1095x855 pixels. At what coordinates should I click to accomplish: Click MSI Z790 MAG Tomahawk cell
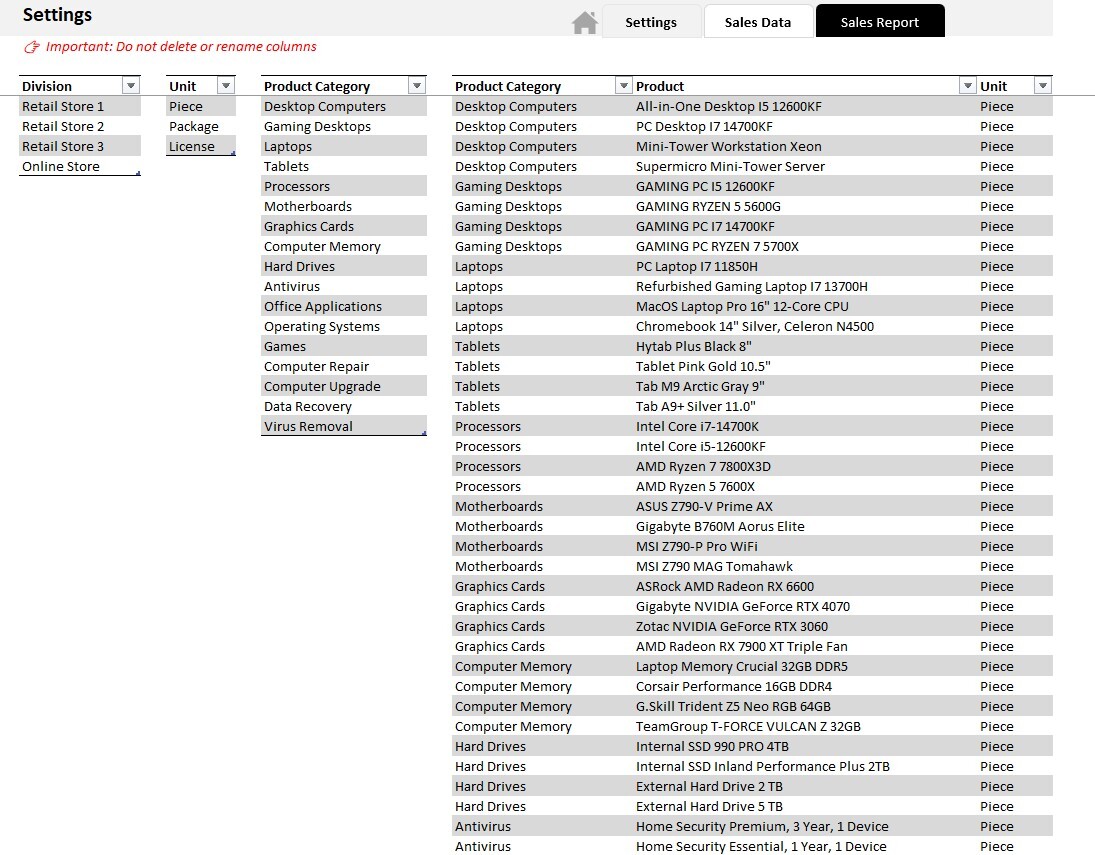click(804, 567)
